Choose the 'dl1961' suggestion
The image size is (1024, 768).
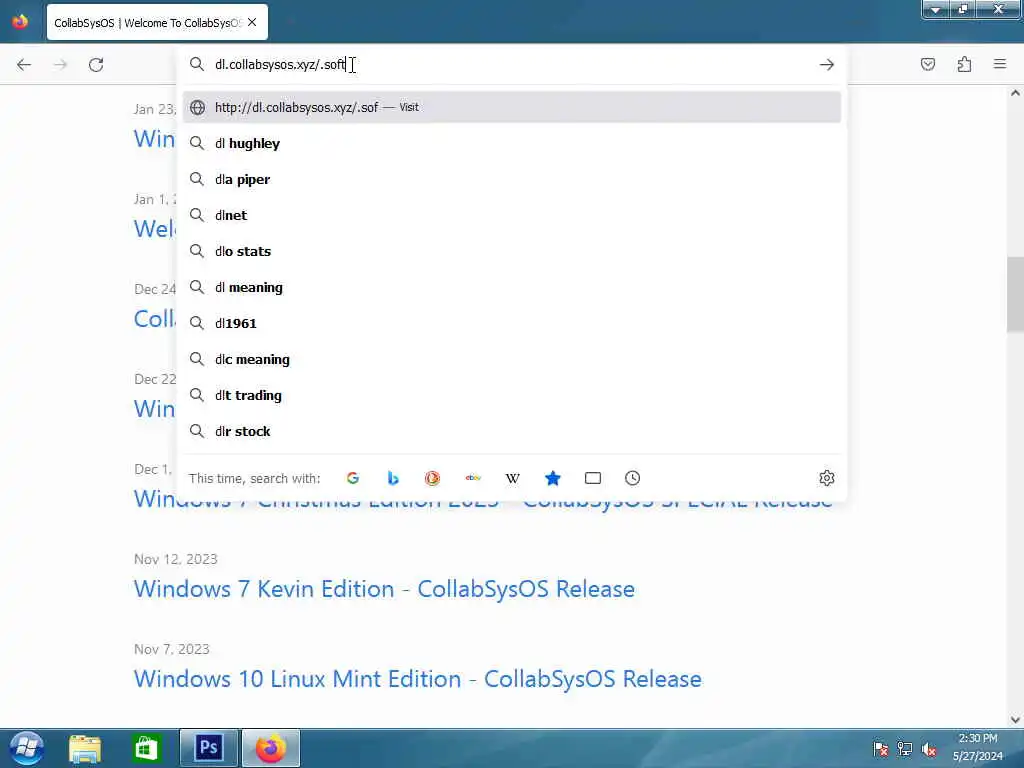pyautogui.click(x=512, y=323)
